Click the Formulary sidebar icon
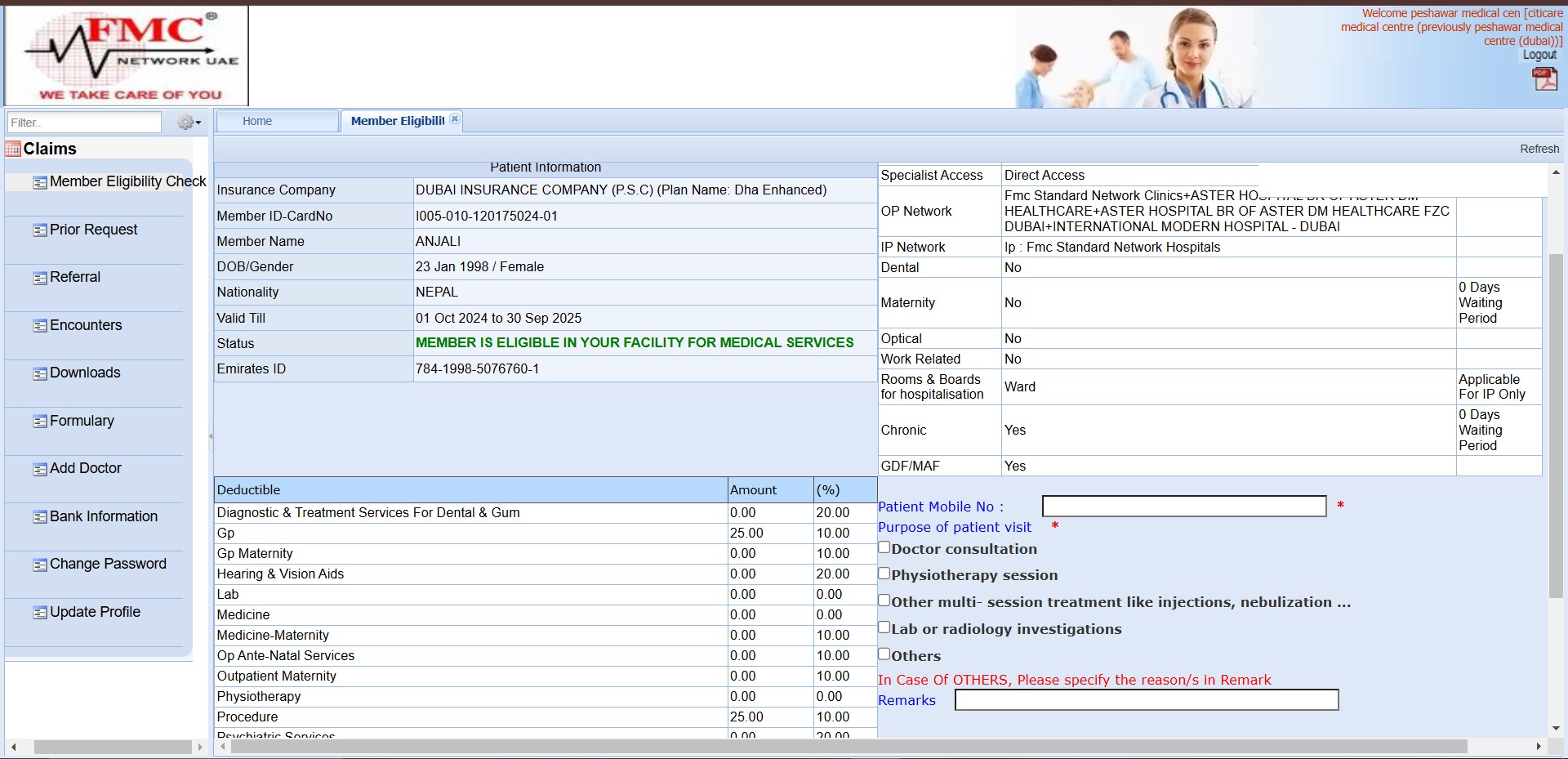The image size is (1568, 759). 39,422
